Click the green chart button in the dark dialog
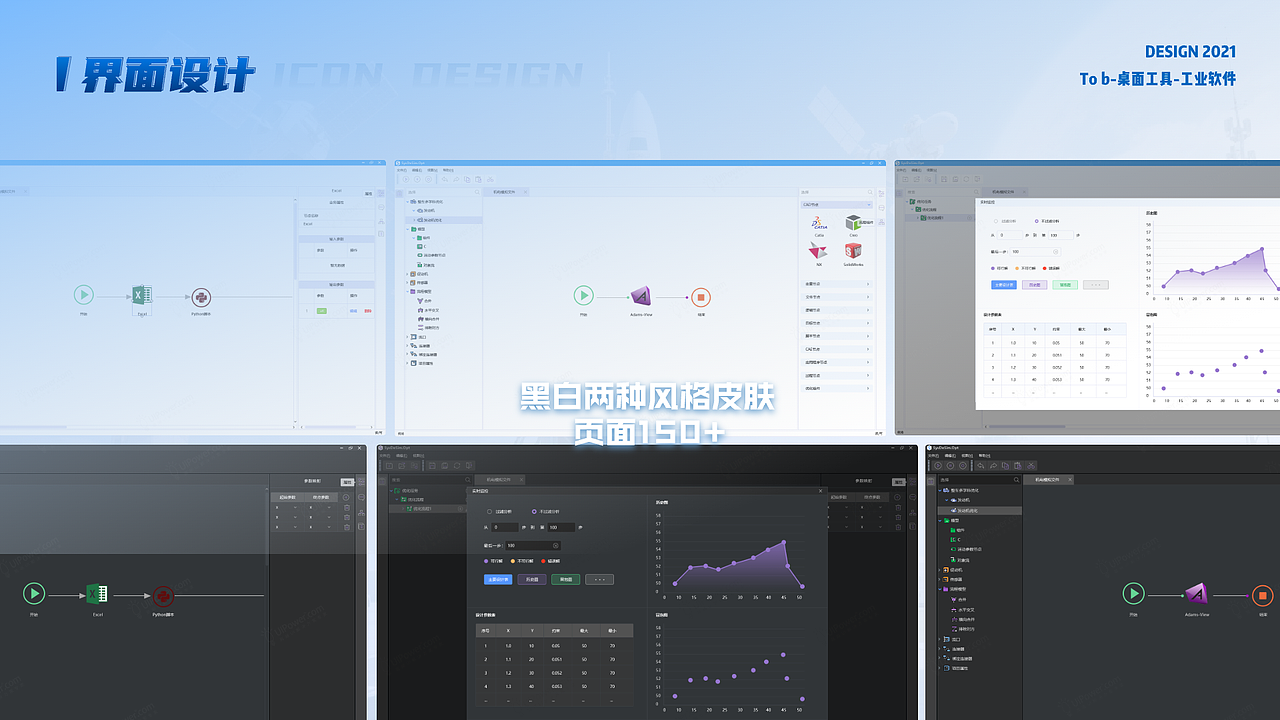Image resolution: width=1280 pixels, height=720 pixels. click(565, 580)
